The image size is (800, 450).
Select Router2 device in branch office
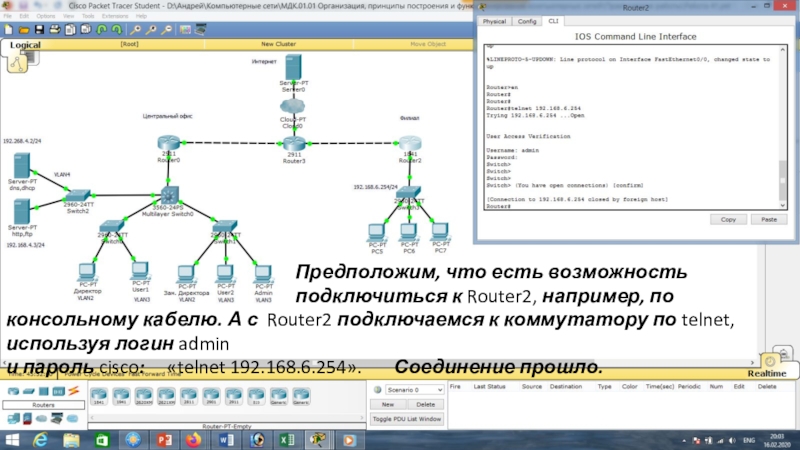coord(410,143)
